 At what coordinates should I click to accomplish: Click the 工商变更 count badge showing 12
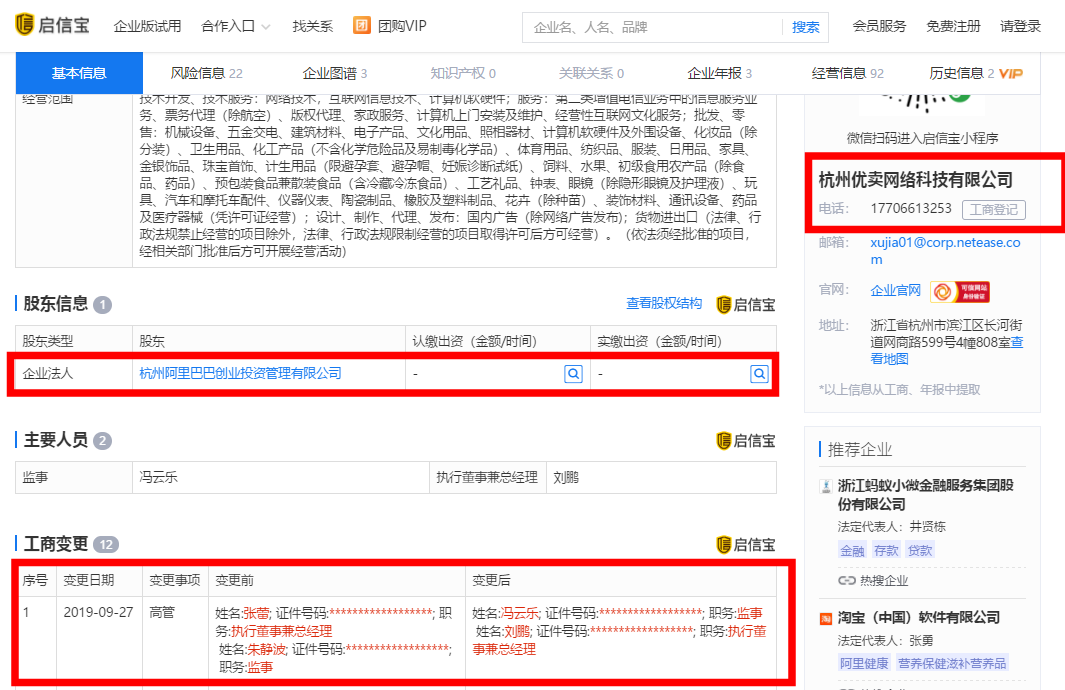106,545
